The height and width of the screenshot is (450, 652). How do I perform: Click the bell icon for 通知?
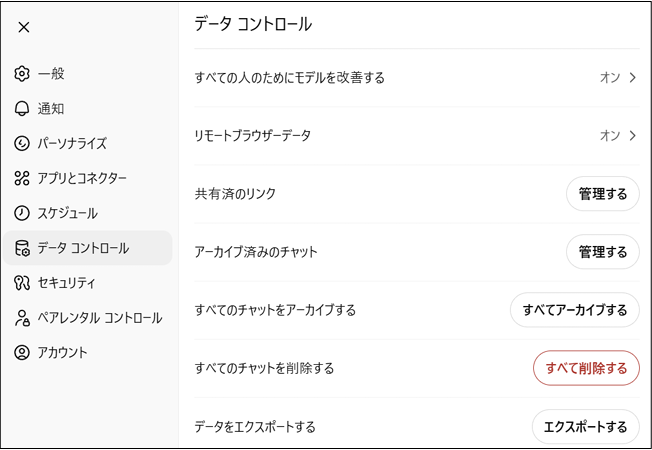point(22,109)
